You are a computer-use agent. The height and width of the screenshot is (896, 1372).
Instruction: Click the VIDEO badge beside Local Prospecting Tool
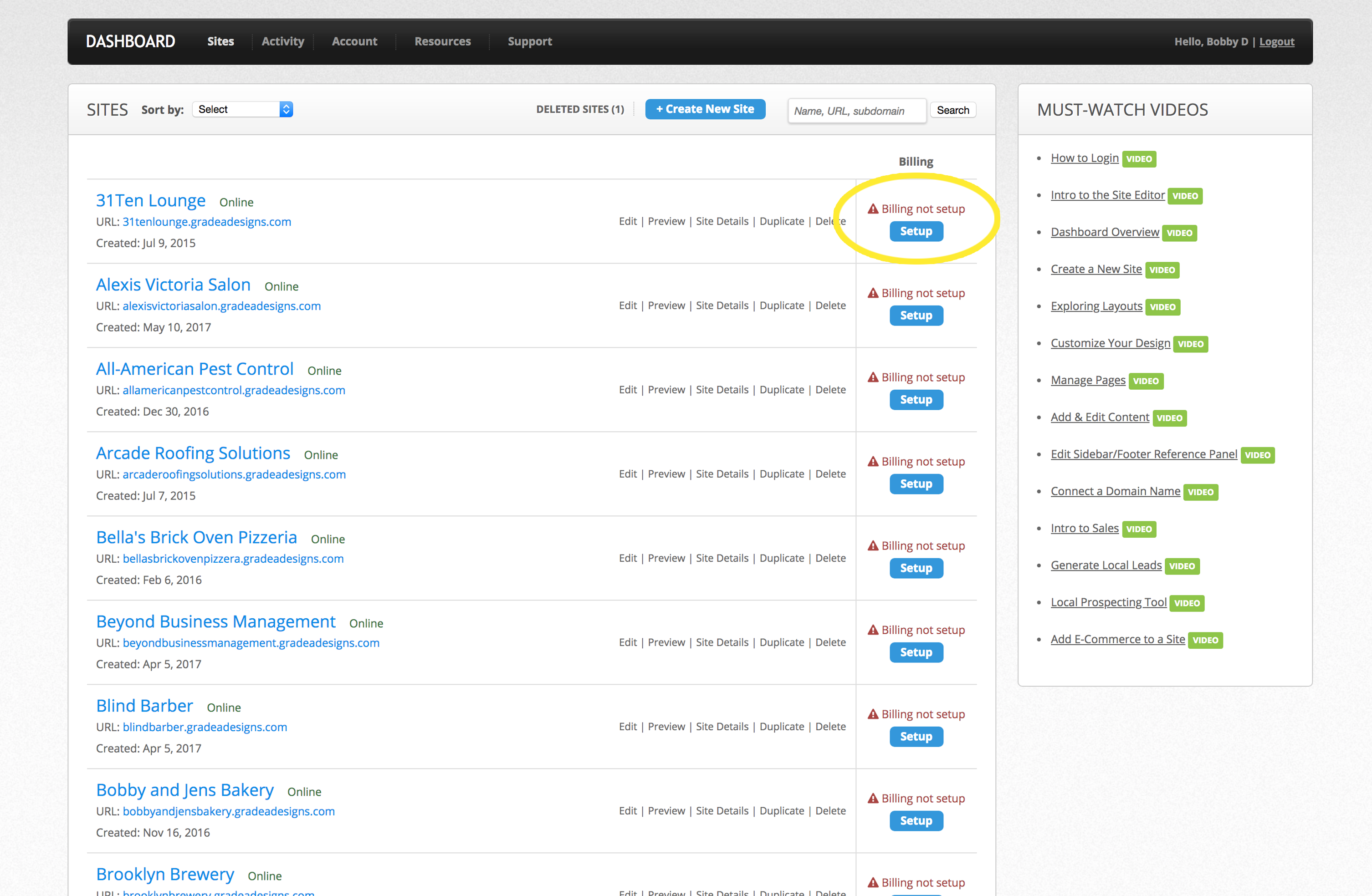click(x=1187, y=603)
